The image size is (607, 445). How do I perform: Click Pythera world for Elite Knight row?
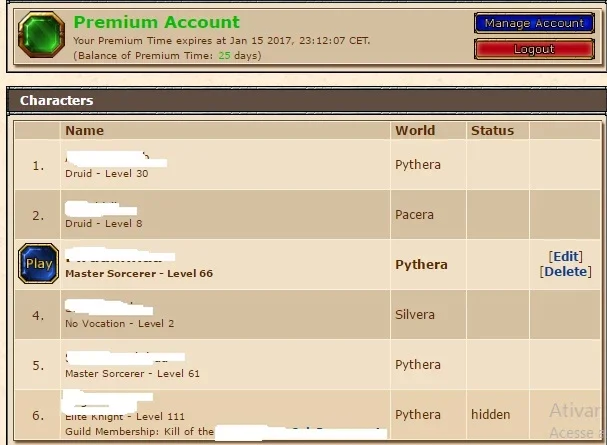(x=418, y=414)
